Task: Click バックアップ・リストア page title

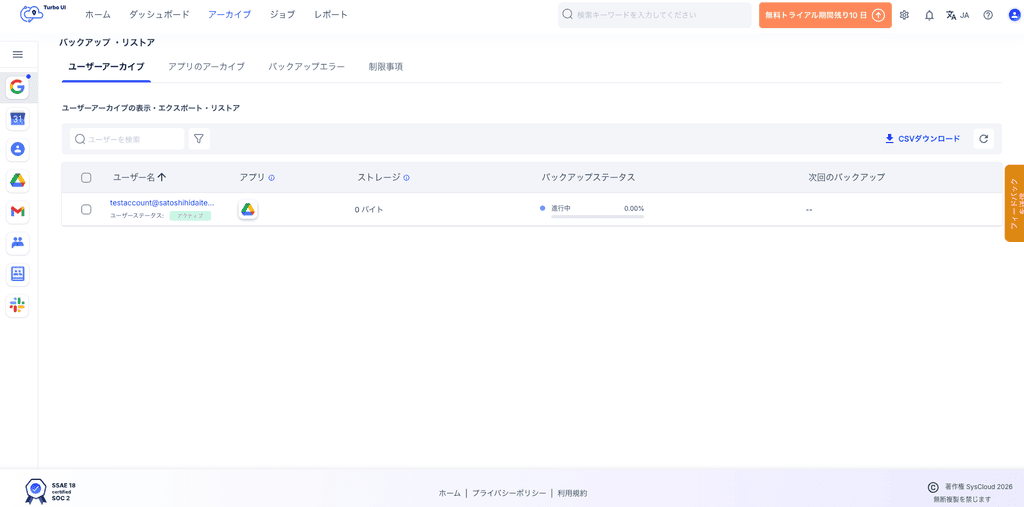Action: click(107, 42)
